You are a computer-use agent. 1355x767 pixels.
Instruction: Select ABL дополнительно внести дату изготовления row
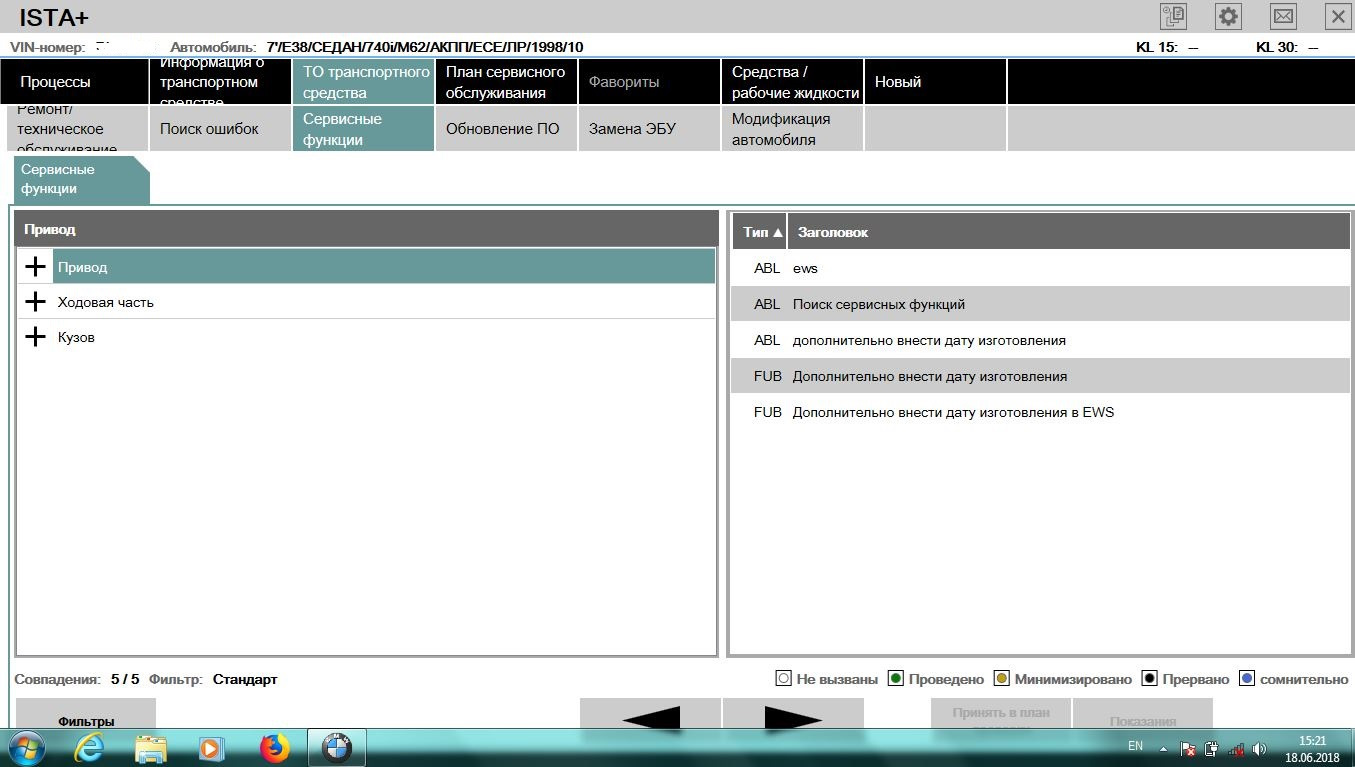pyautogui.click(x=1040, y=340)
